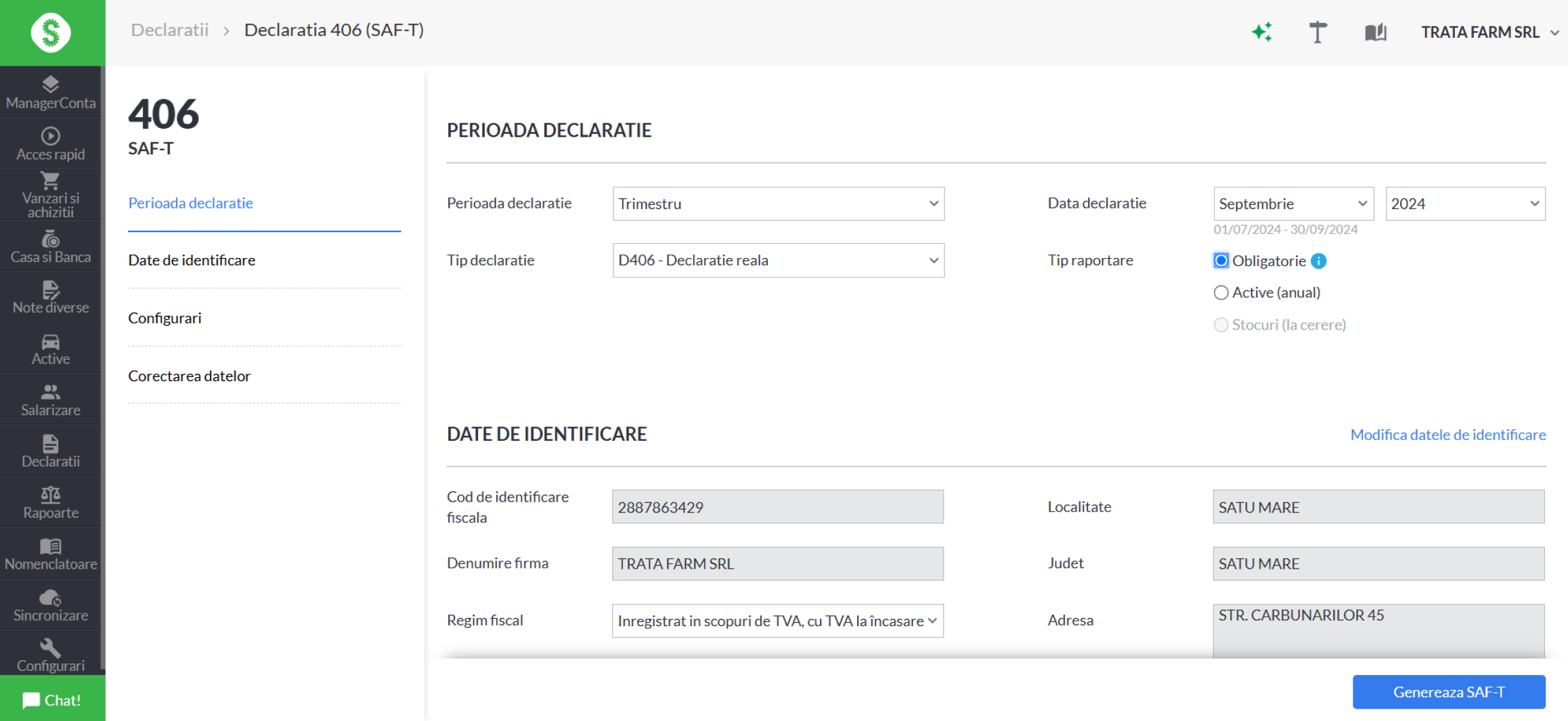The image size is (1568, 721).
Task: Switch to Perioada declaratie section tab
Action: coord(190,203)
